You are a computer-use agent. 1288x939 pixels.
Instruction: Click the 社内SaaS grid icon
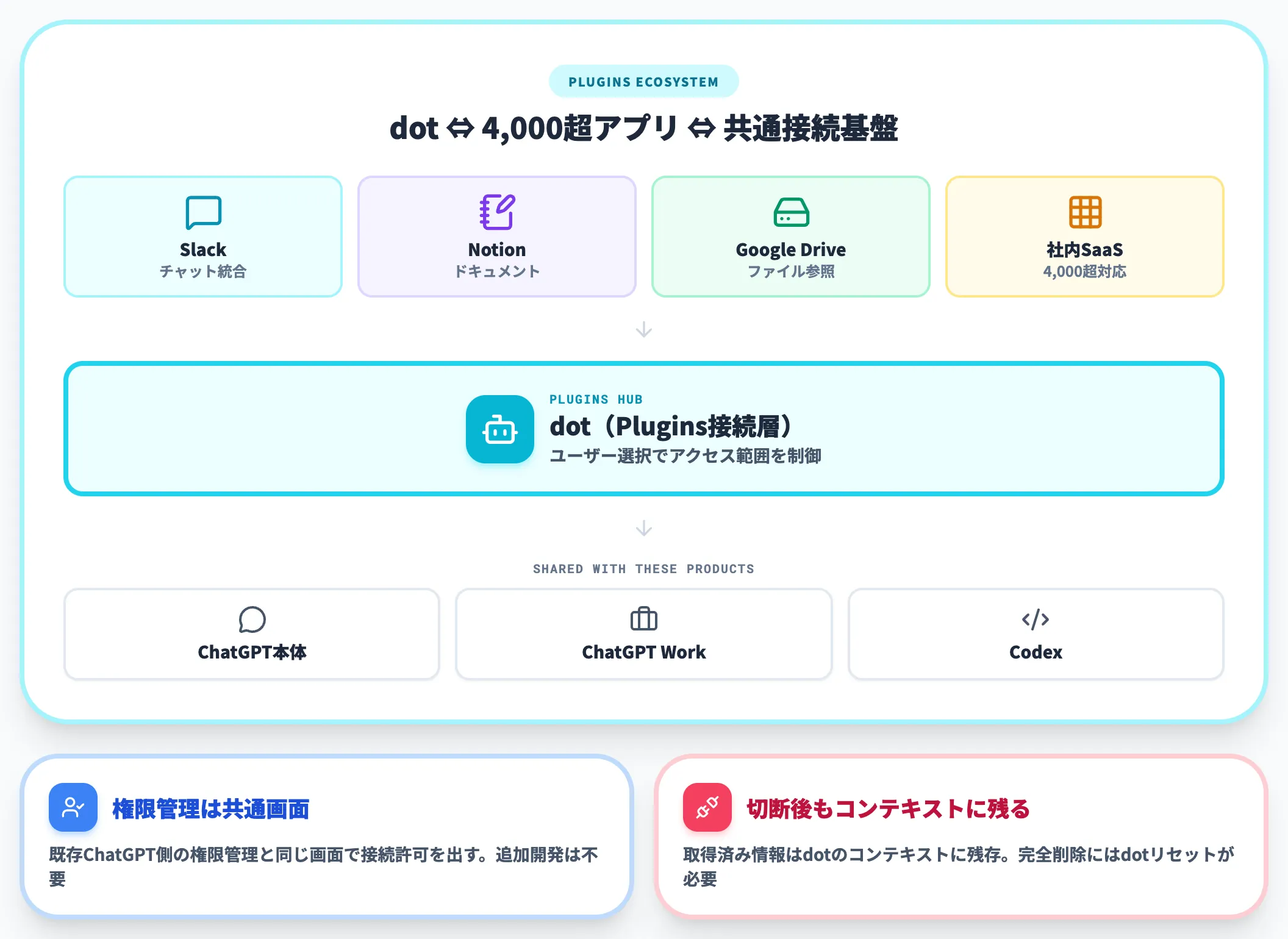click(x=1085, y=212)
